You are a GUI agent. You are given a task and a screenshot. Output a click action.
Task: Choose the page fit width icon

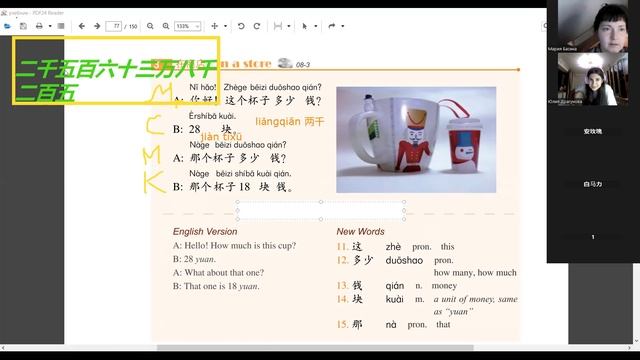[x=278, y=26]
